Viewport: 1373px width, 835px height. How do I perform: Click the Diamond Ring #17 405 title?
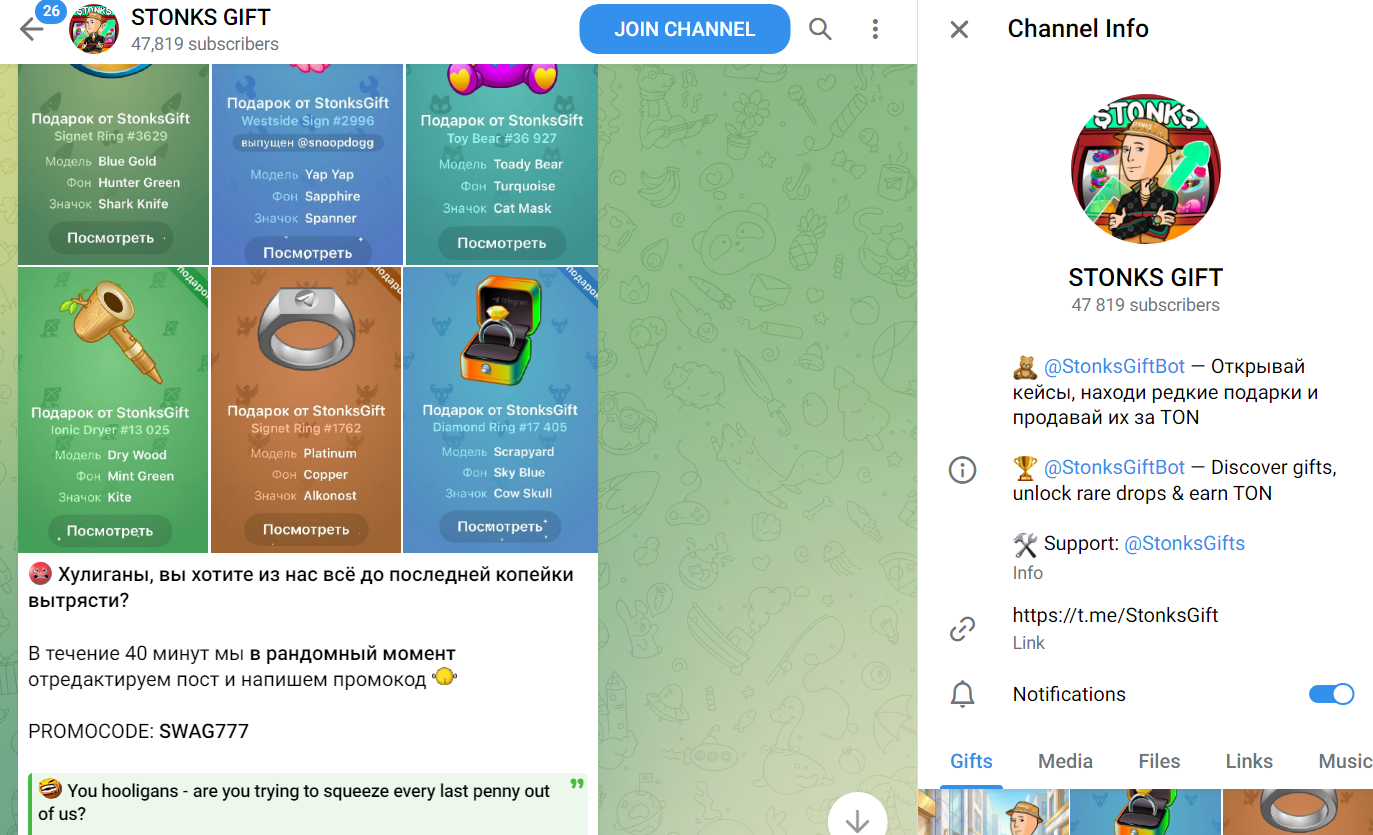click(x=500, y=427)
